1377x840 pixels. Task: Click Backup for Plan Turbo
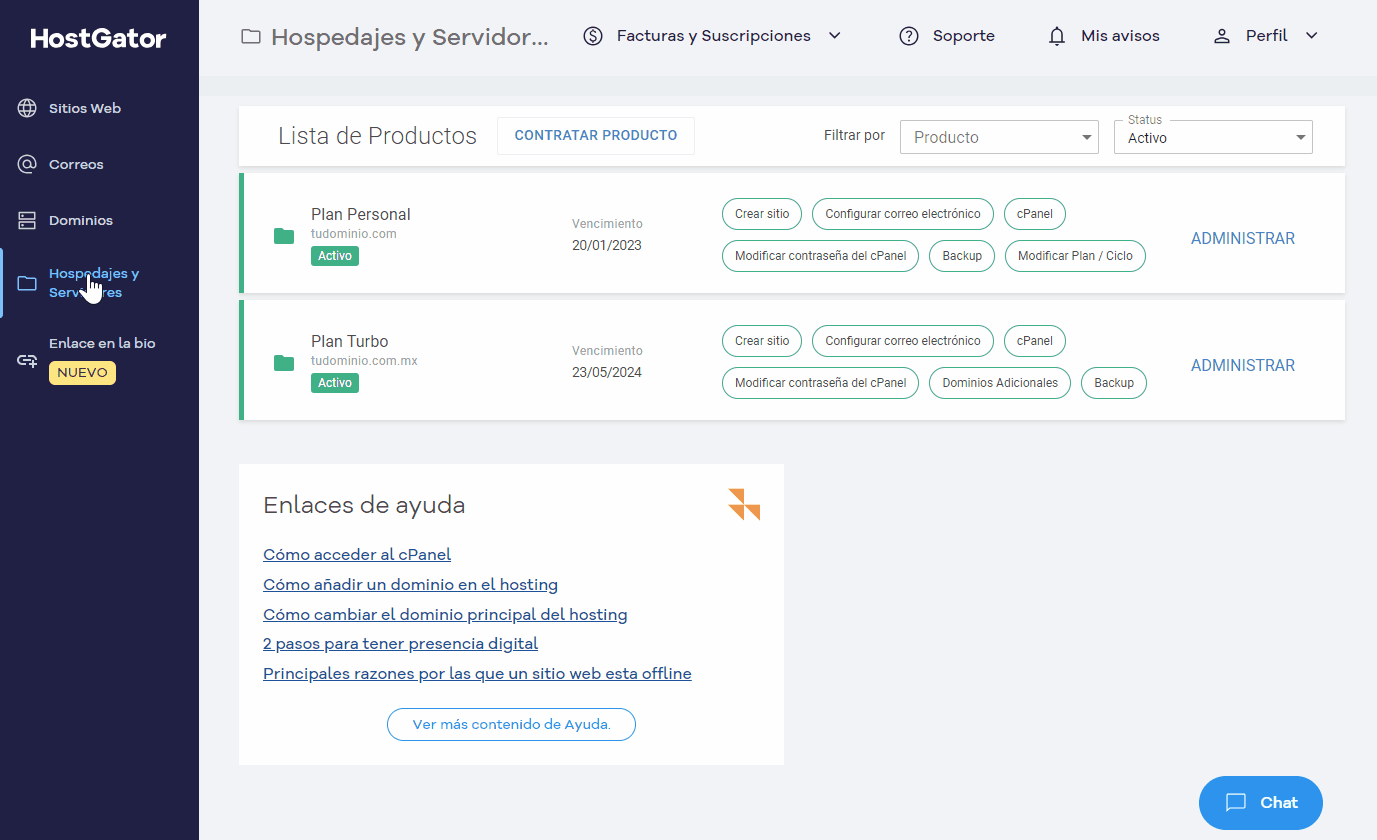pyautogui.click(x=1114, y=383)
